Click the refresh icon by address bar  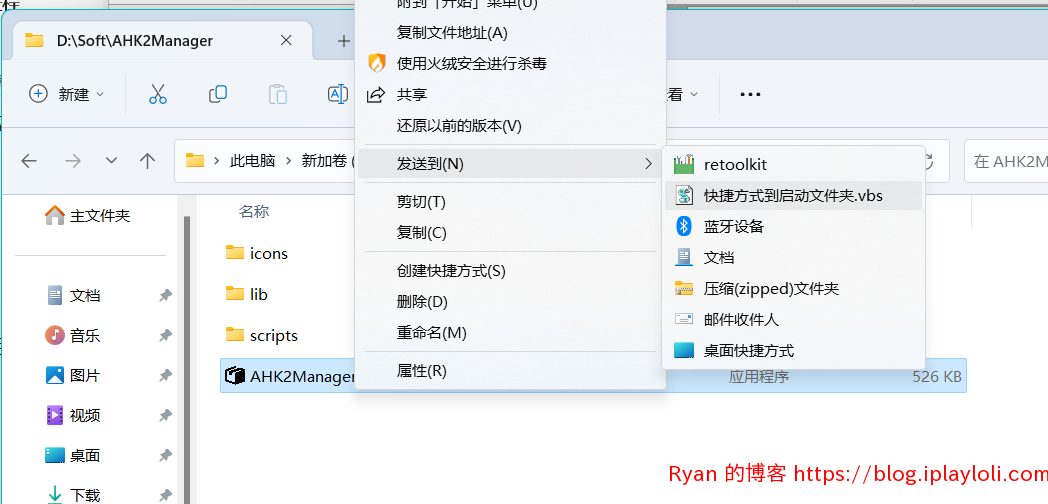pyautogui.click(x=928, y=161)
